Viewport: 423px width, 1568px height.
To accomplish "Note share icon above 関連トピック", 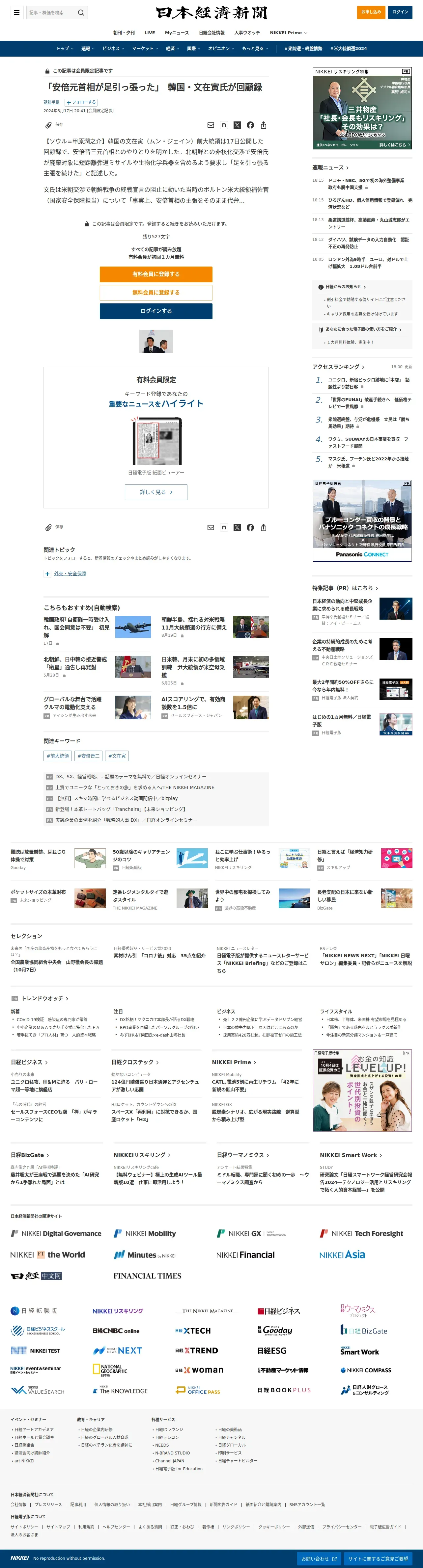I will click(224, 528).
